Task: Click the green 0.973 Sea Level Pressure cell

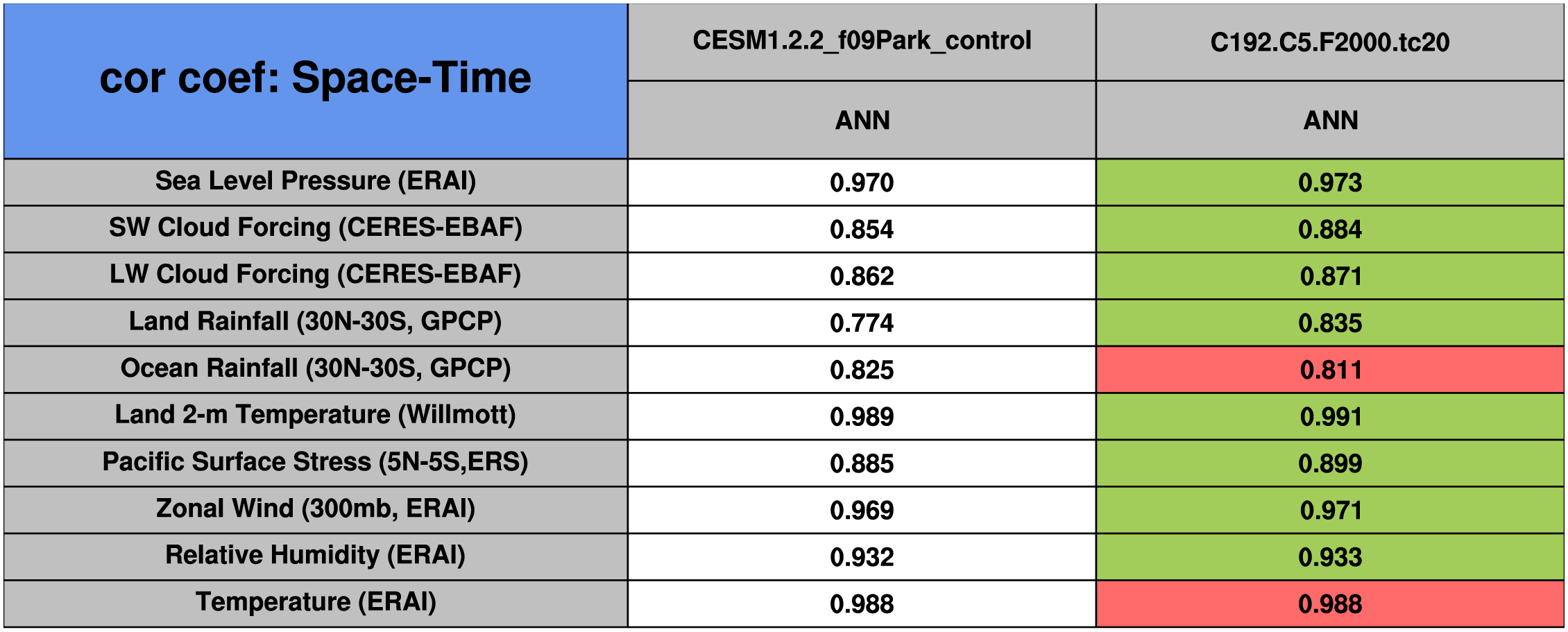Action: tap(1329, 182)
